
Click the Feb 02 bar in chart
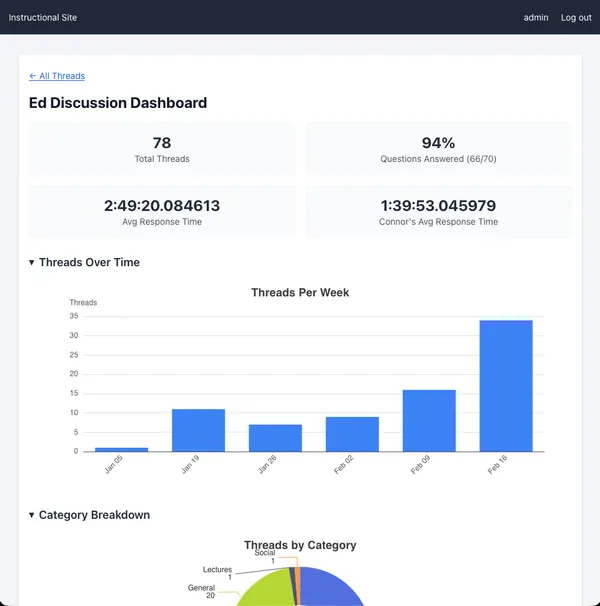click(352, 434)
